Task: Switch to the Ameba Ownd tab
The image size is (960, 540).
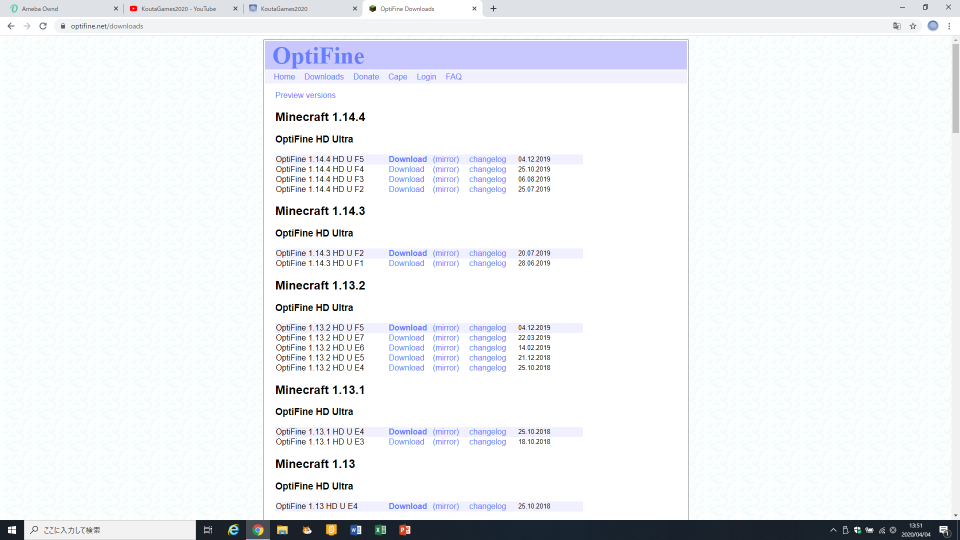Action: [61, 9]
